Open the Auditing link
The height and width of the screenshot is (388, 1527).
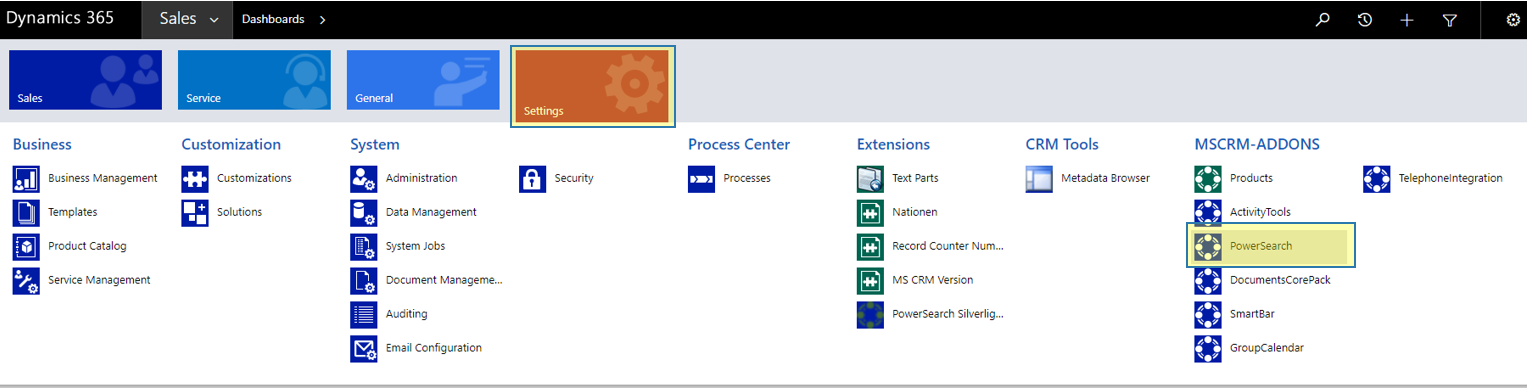click(406, 314)
